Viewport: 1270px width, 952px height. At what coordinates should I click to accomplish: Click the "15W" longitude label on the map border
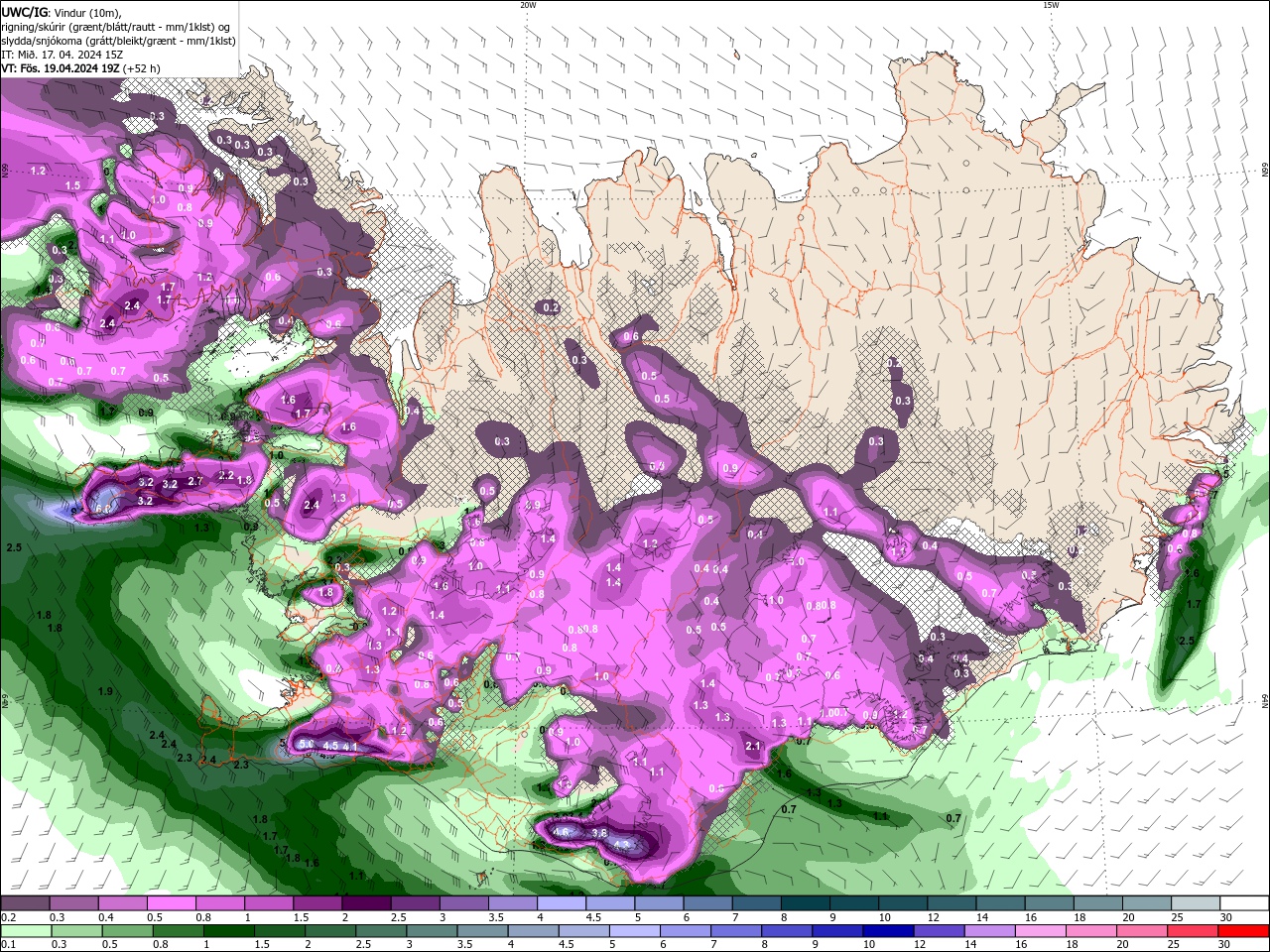1051,5
